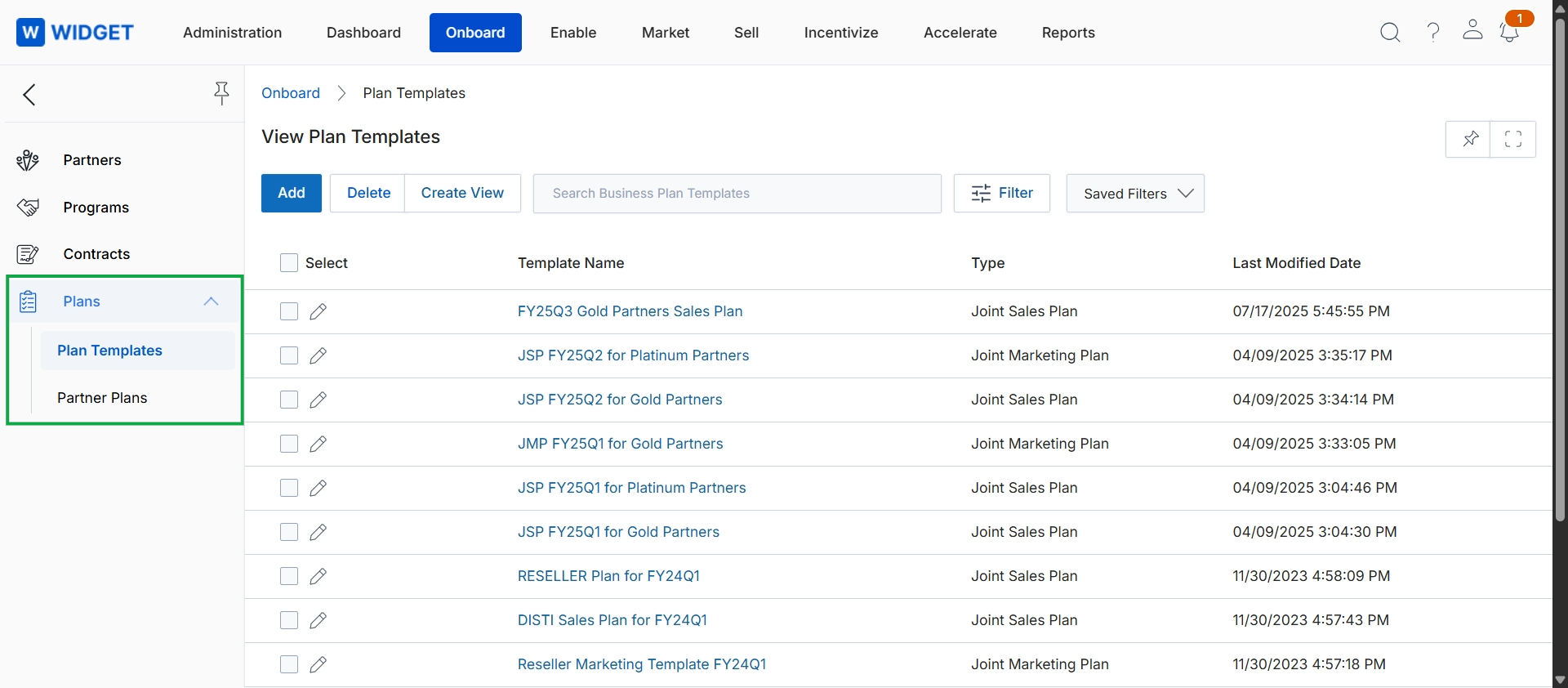Check RESELLER Plan for FY24Q1 row
This screenshot has height=688, width=1568.
click(289, 576)
